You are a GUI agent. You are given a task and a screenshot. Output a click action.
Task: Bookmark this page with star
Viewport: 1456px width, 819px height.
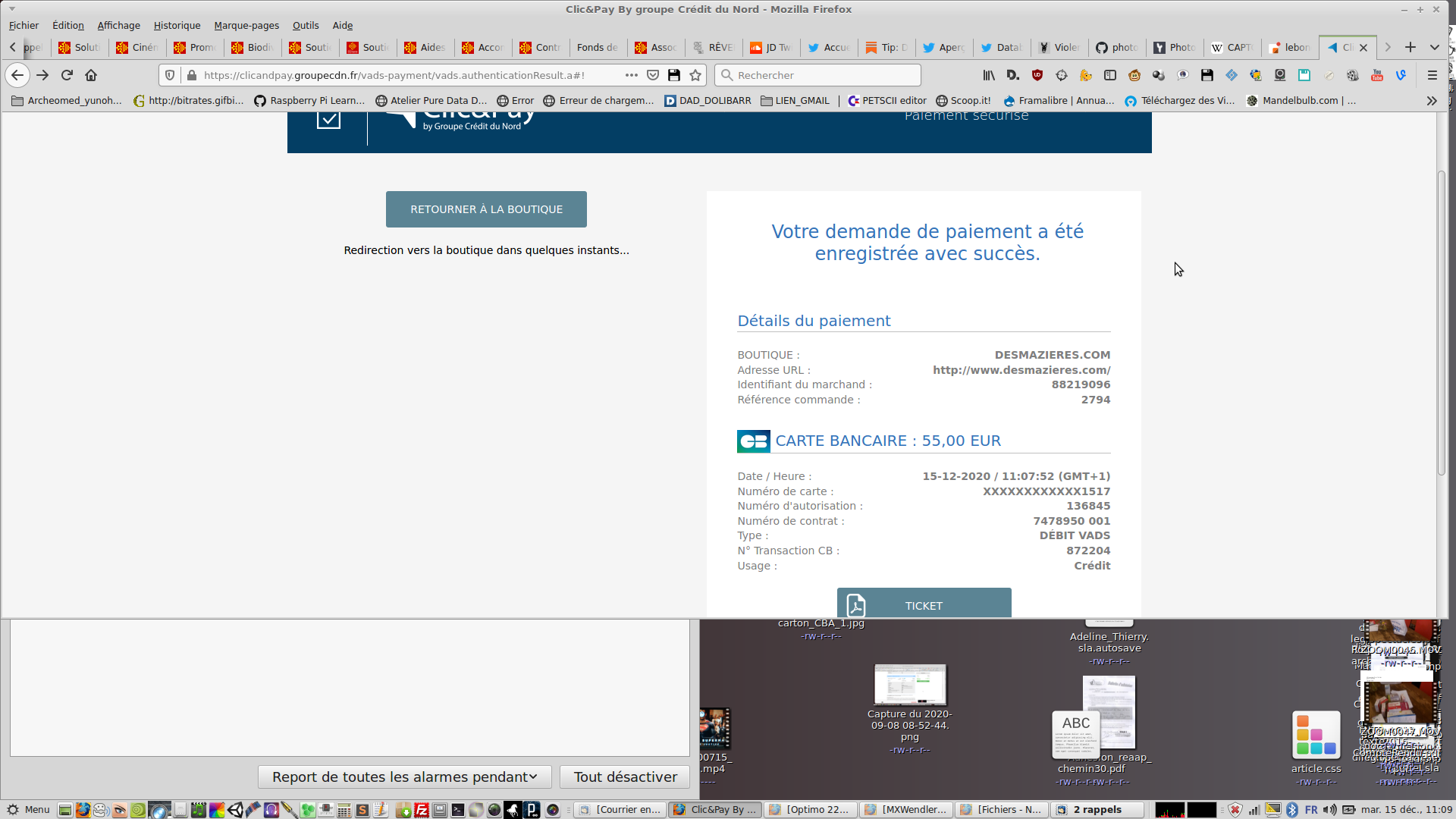[695, 75]
